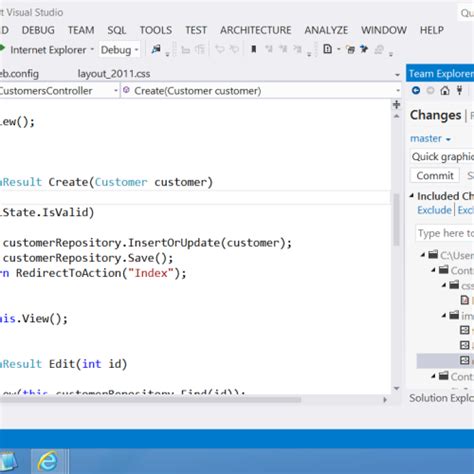
Task: Click the Team Explorer Back arrow
Action: click(x=416, y=90)
